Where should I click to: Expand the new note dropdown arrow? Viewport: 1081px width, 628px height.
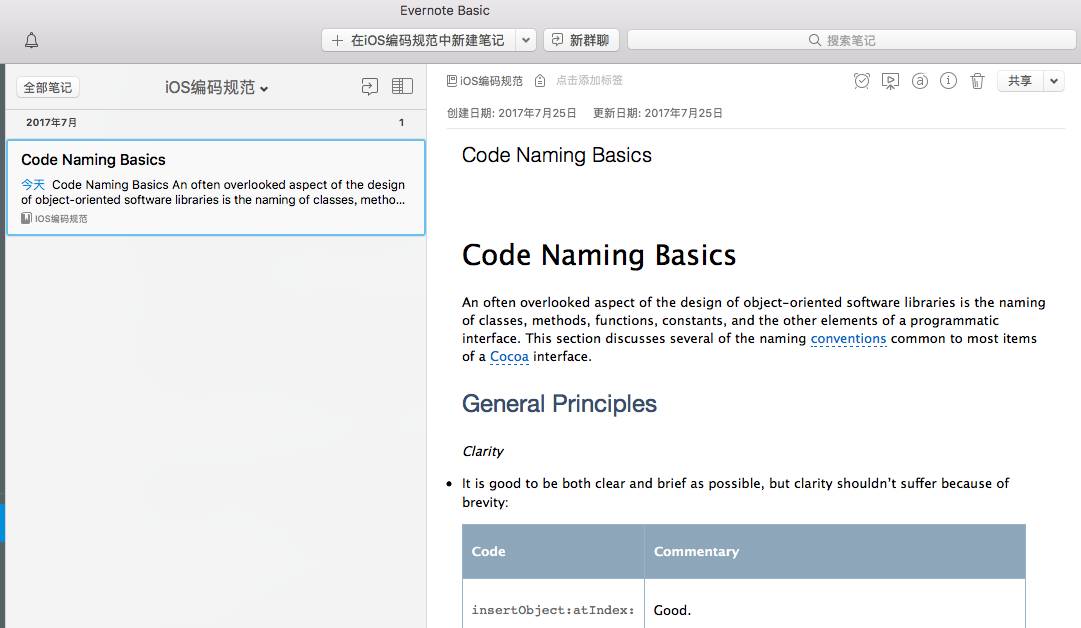pyautogui.click(x=526, y=40)
